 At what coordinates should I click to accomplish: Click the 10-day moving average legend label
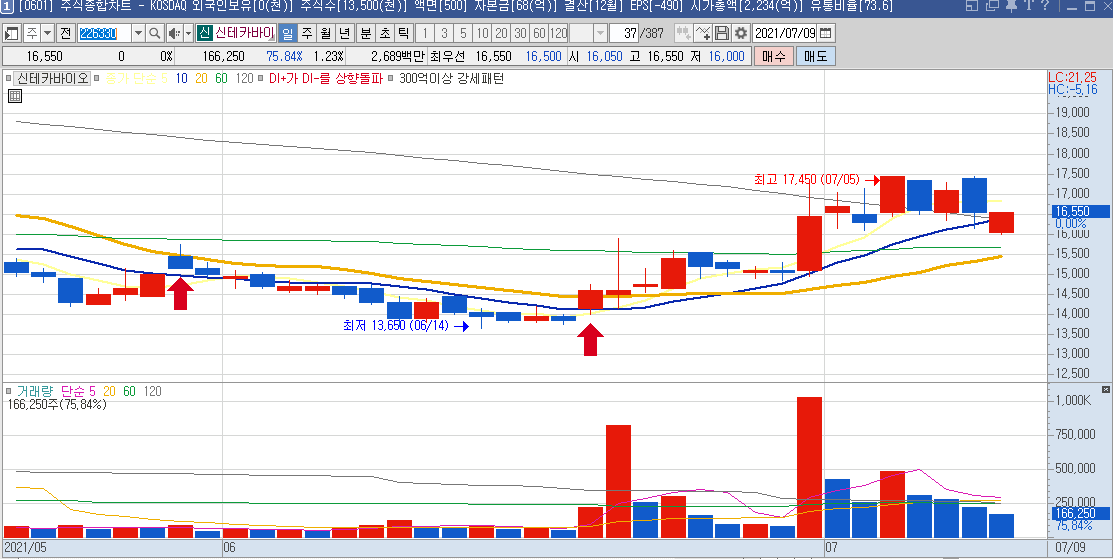[x=182, y=79]
